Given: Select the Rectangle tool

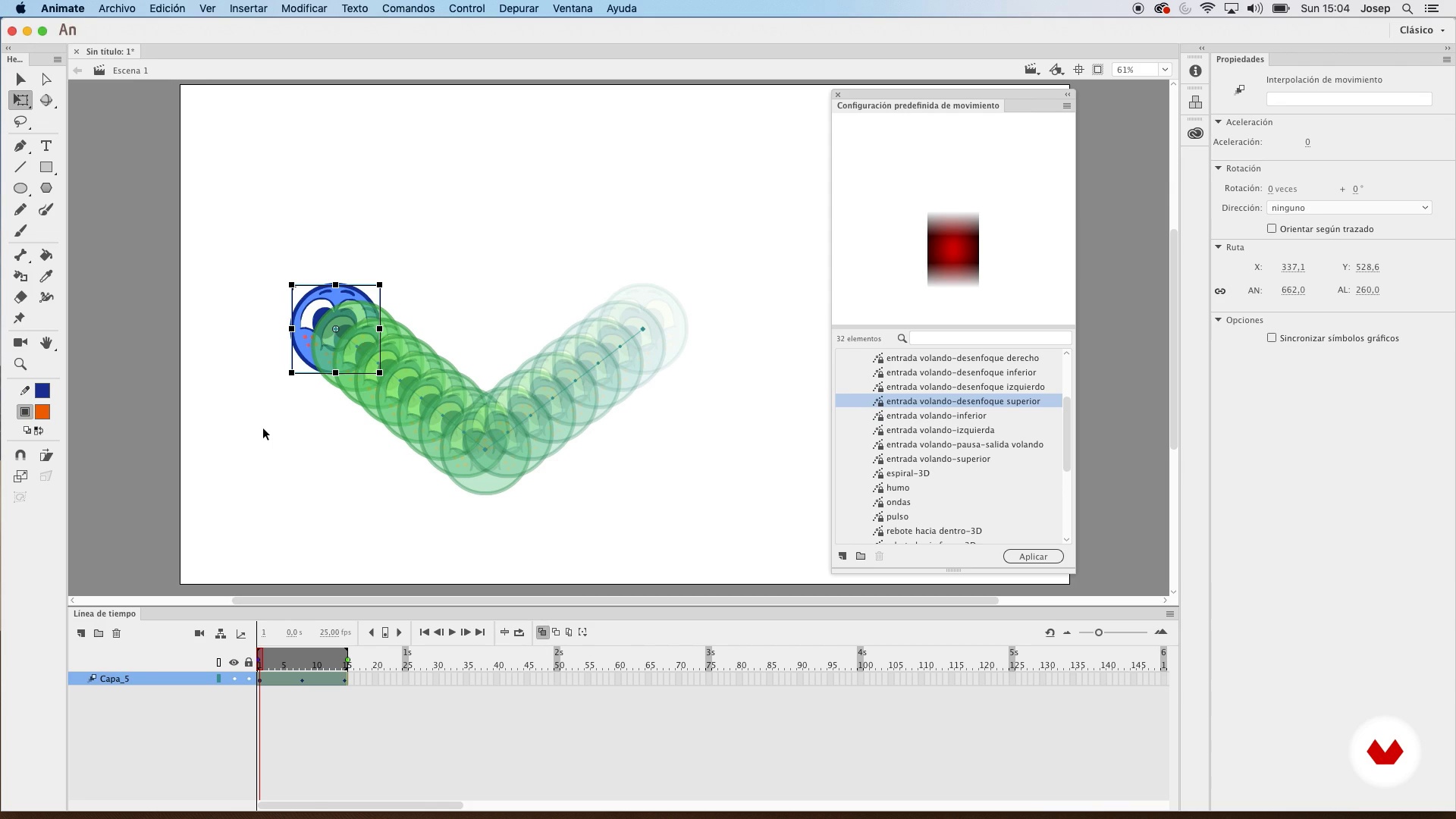Looking at the screenshot, I should click(x=46, y=167).
